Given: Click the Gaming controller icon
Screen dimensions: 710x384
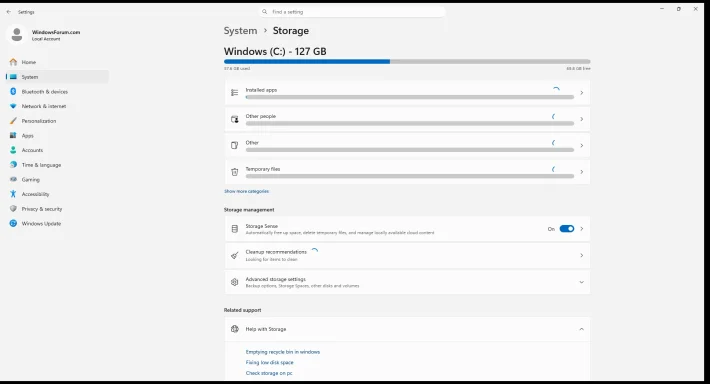Looking at the screenshot, I should pyautogui.click(x=13, y=179).
